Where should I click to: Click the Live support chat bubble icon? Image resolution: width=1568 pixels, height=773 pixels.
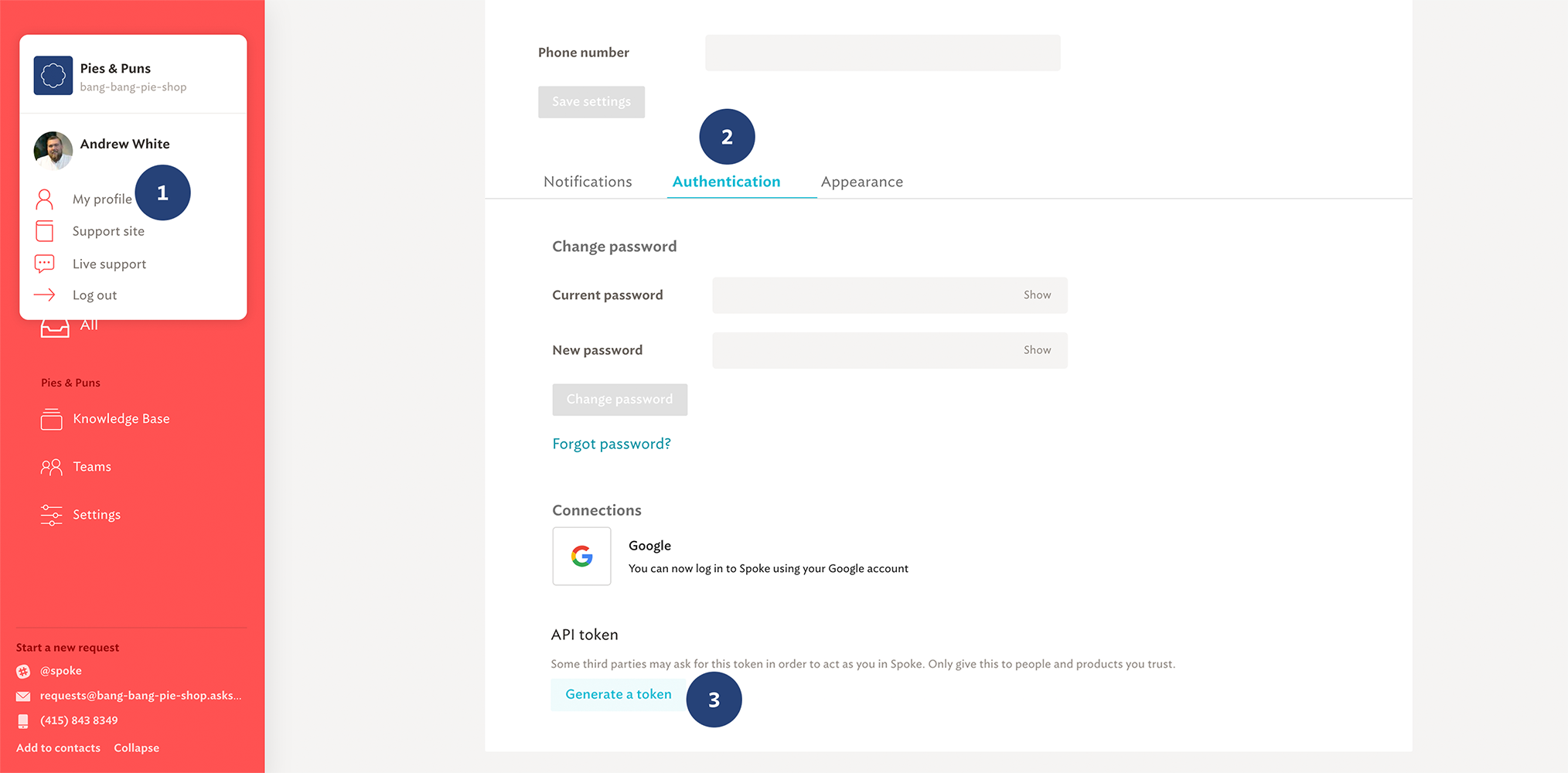[x=45, y=264]
